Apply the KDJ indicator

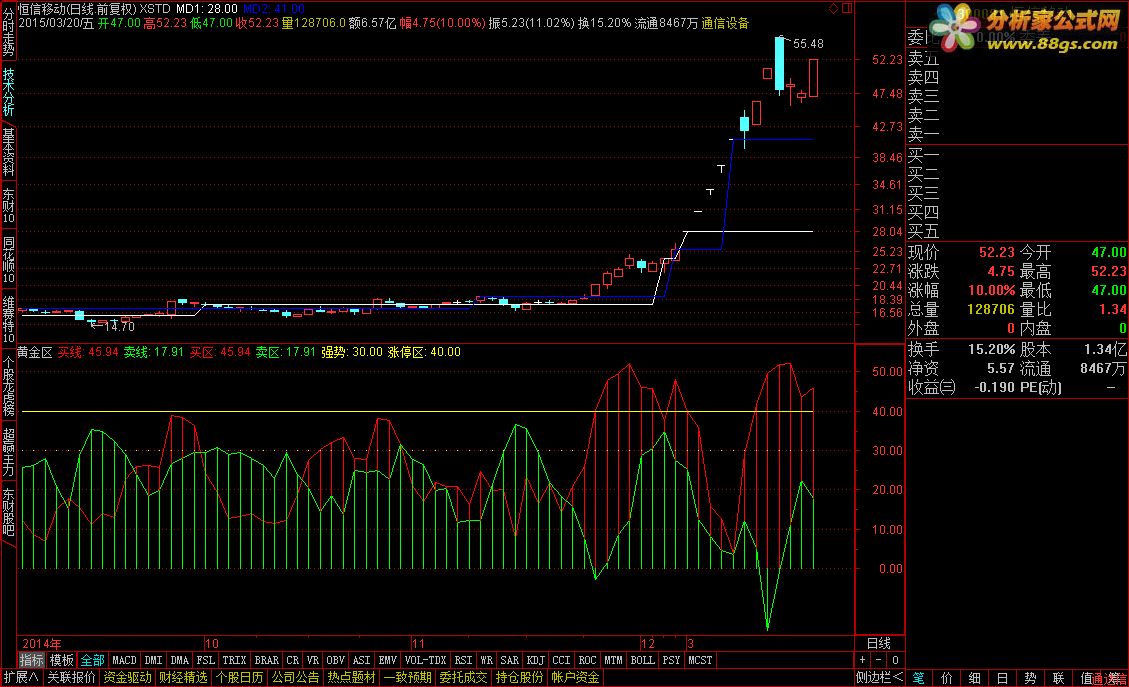(536, 660)
